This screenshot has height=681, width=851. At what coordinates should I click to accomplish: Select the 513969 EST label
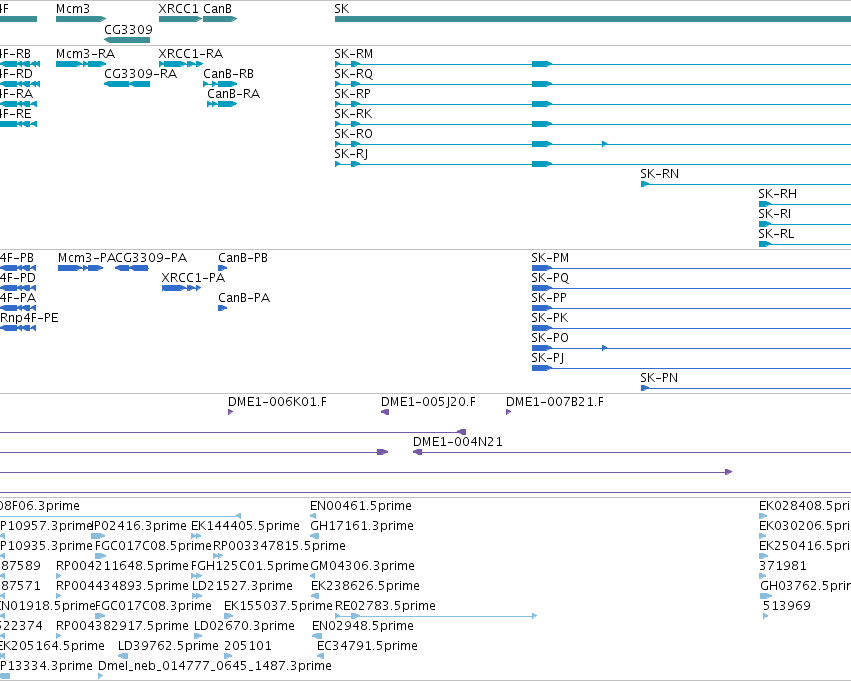tap(786, 606)
